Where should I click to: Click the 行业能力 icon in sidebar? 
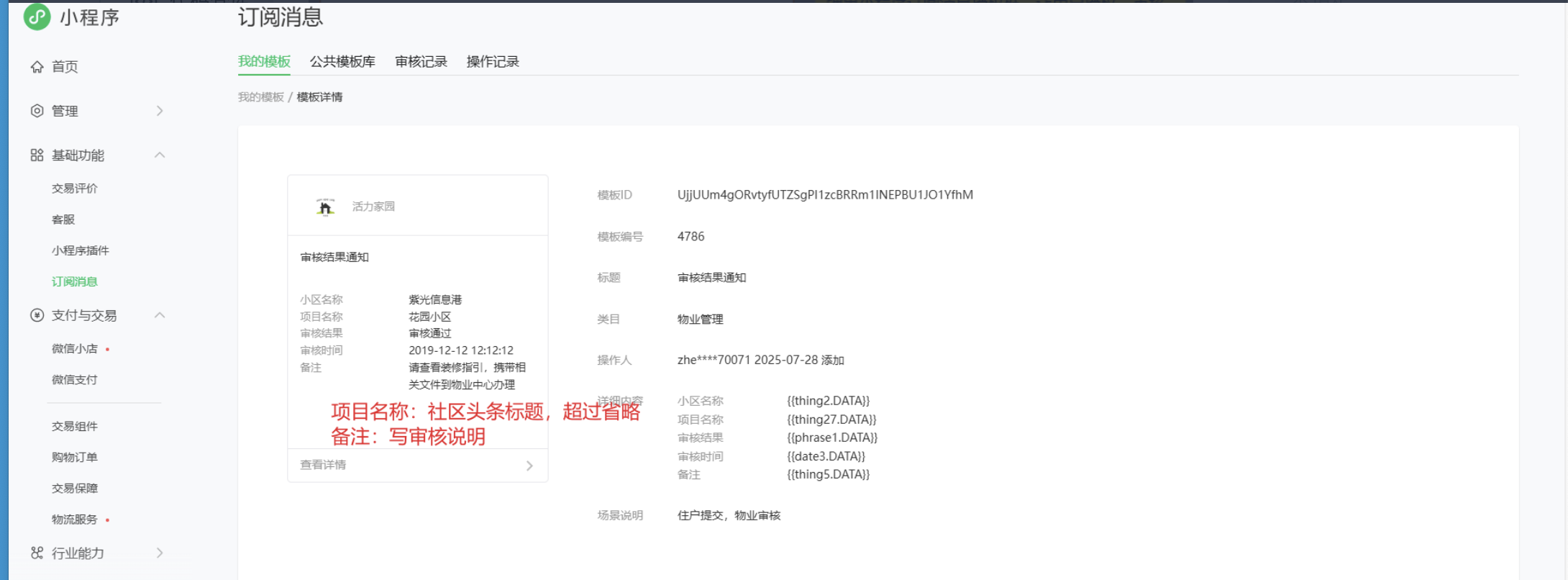tap(37, 553)
